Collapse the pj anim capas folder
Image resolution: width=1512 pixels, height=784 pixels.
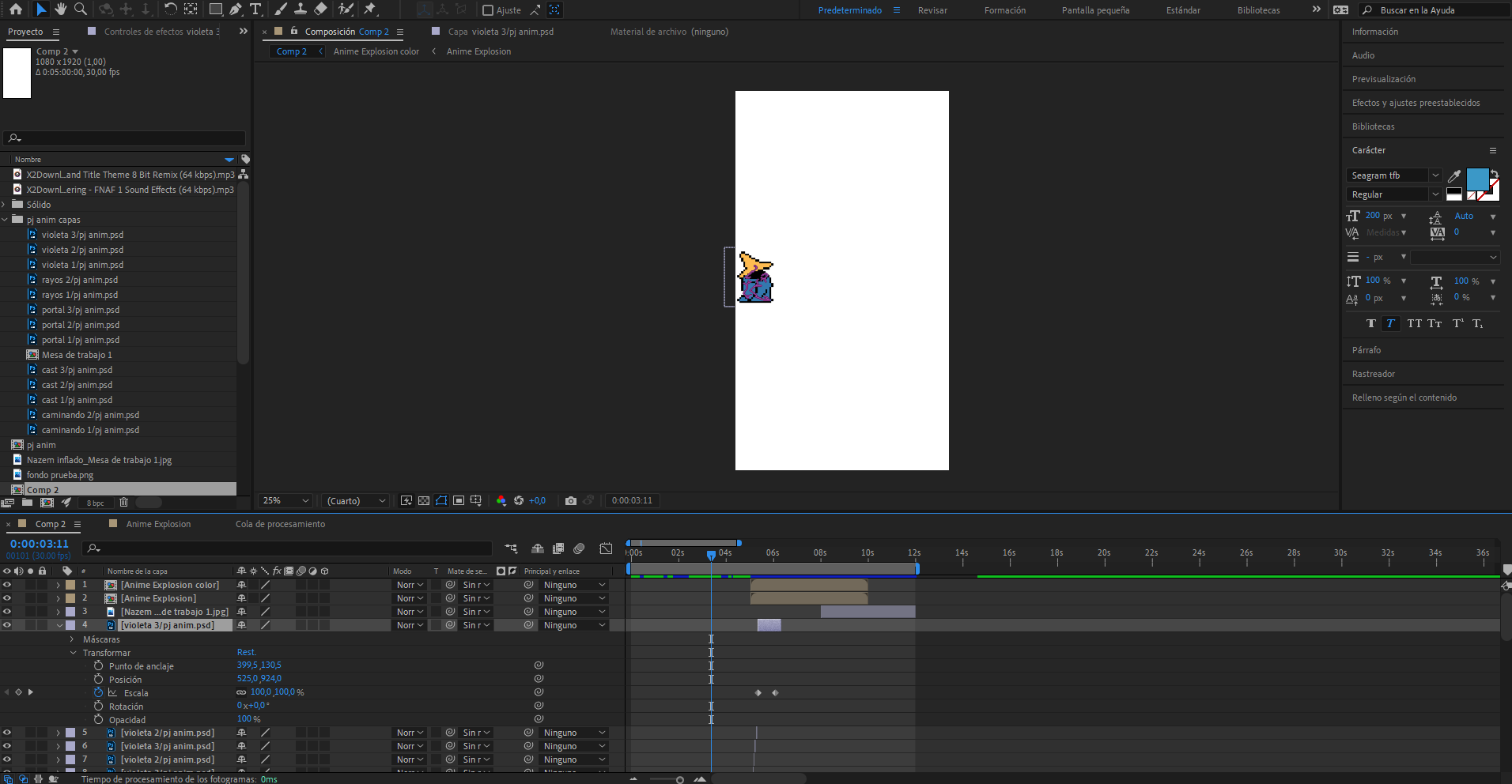pos(6,220)
